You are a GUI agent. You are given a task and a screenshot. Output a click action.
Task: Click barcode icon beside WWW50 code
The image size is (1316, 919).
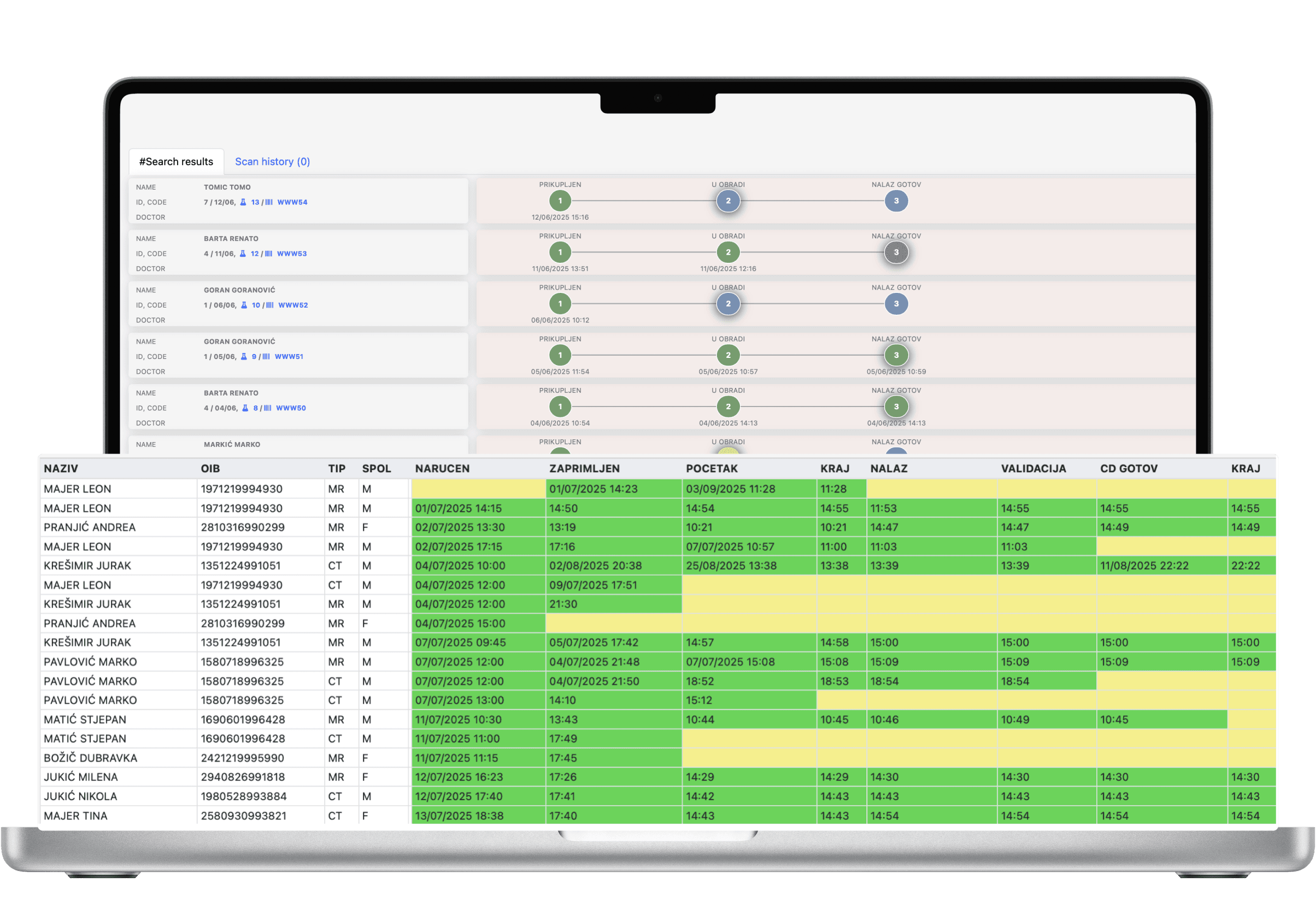tap(268, 408)
